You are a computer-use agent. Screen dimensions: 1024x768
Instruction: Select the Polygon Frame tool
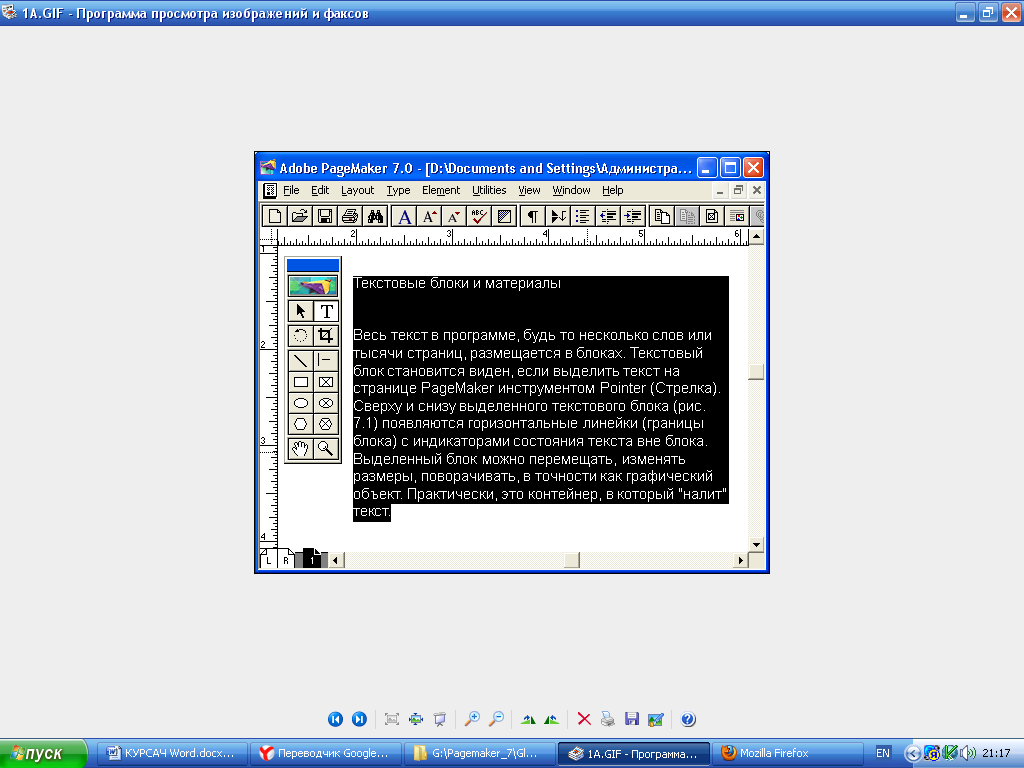326,424
